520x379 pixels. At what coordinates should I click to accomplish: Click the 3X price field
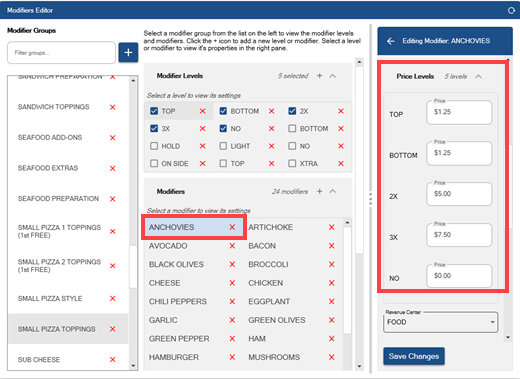pos(459,235)
